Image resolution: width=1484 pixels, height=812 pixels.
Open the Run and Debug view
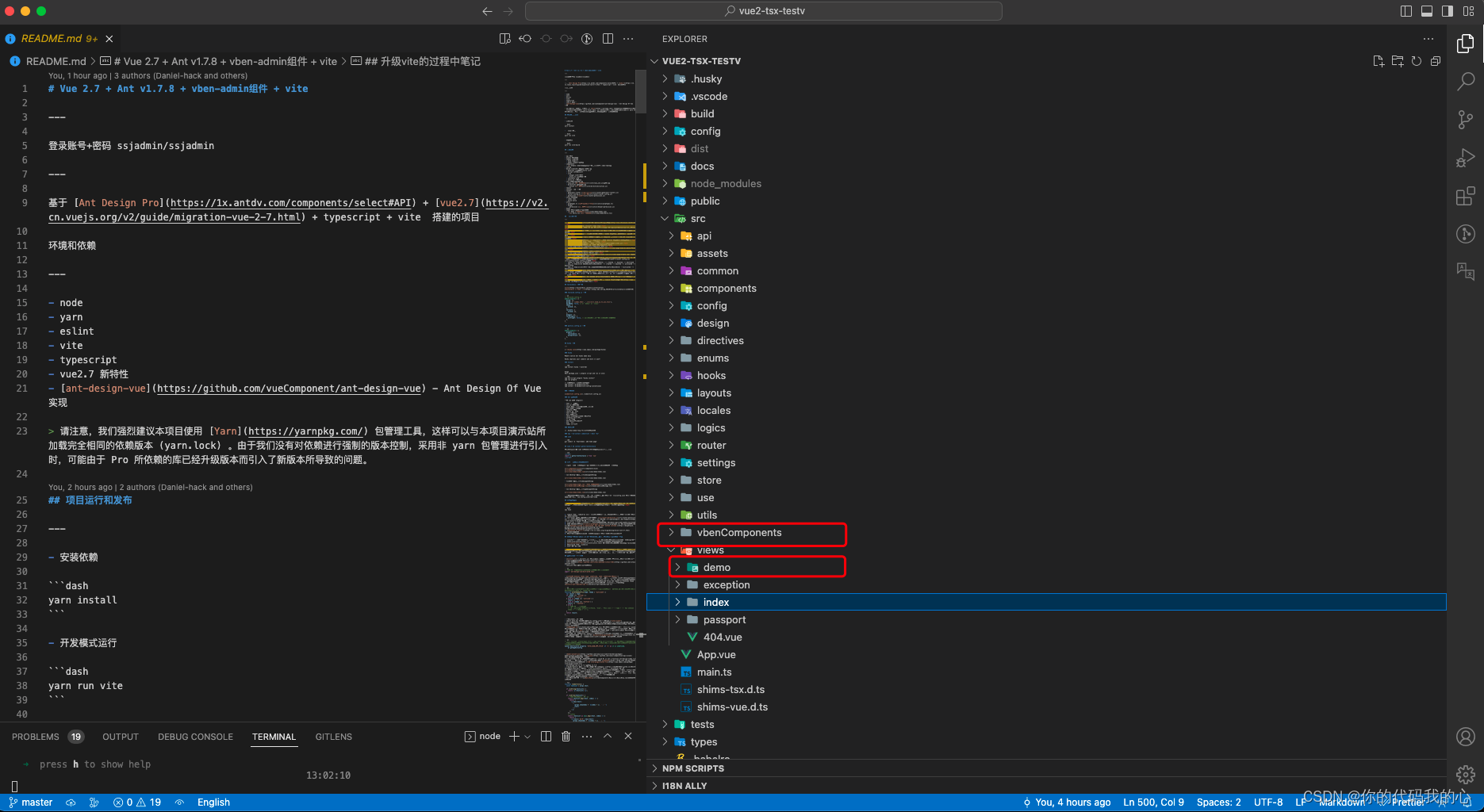[x=1465, y=158]
